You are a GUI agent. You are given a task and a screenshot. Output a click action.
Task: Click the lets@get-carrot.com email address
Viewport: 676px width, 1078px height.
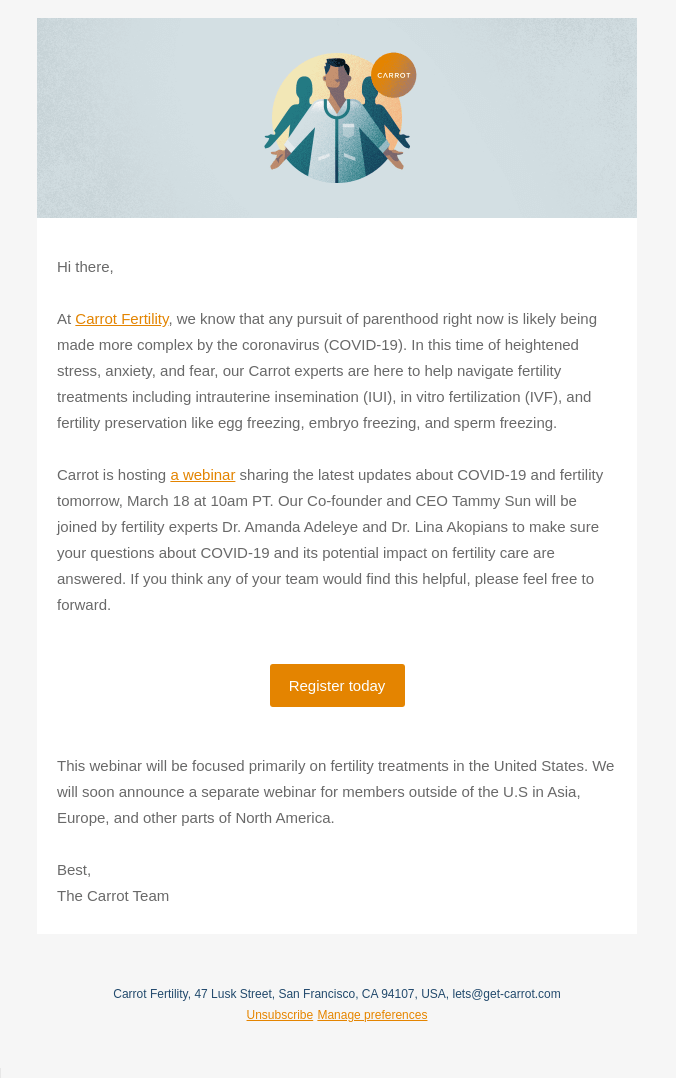click(x=506, y=994)
